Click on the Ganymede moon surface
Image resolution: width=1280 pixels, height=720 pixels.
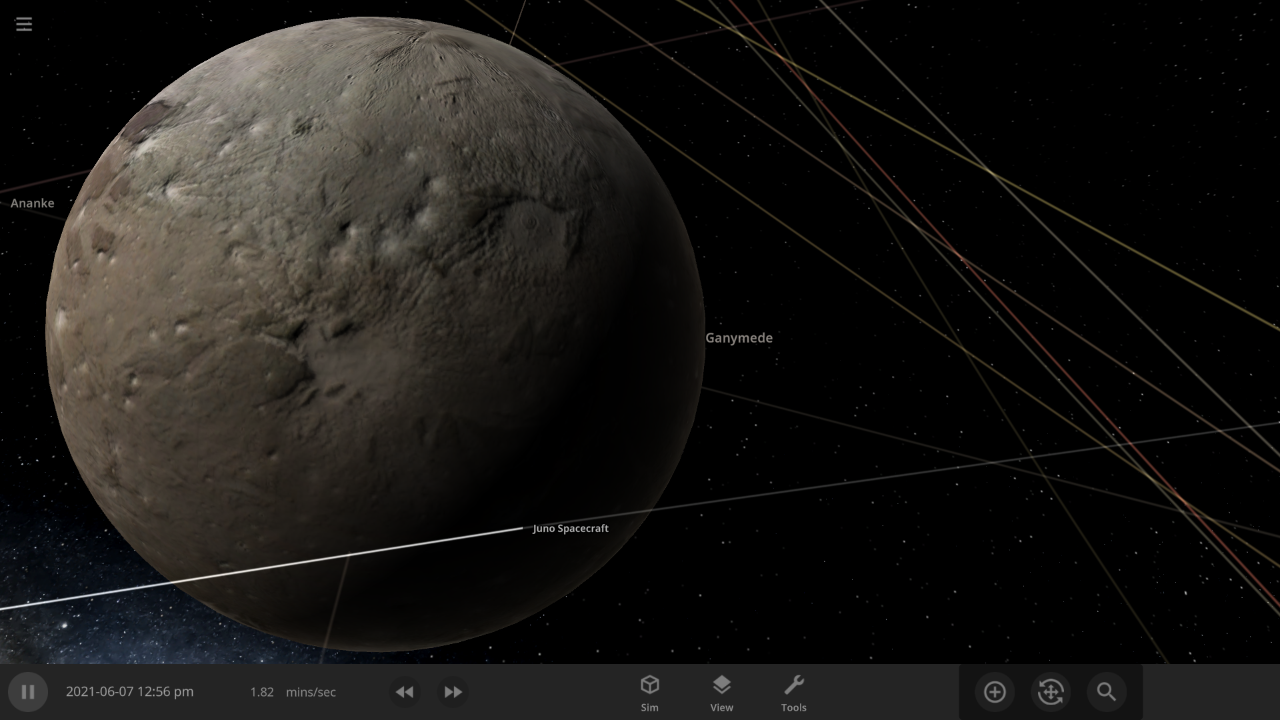click(375, 333)
